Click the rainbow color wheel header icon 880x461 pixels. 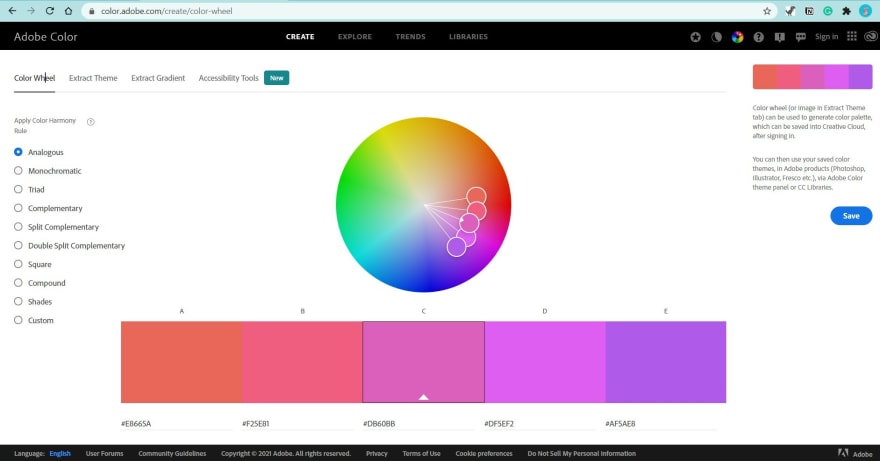click(737, 37)
